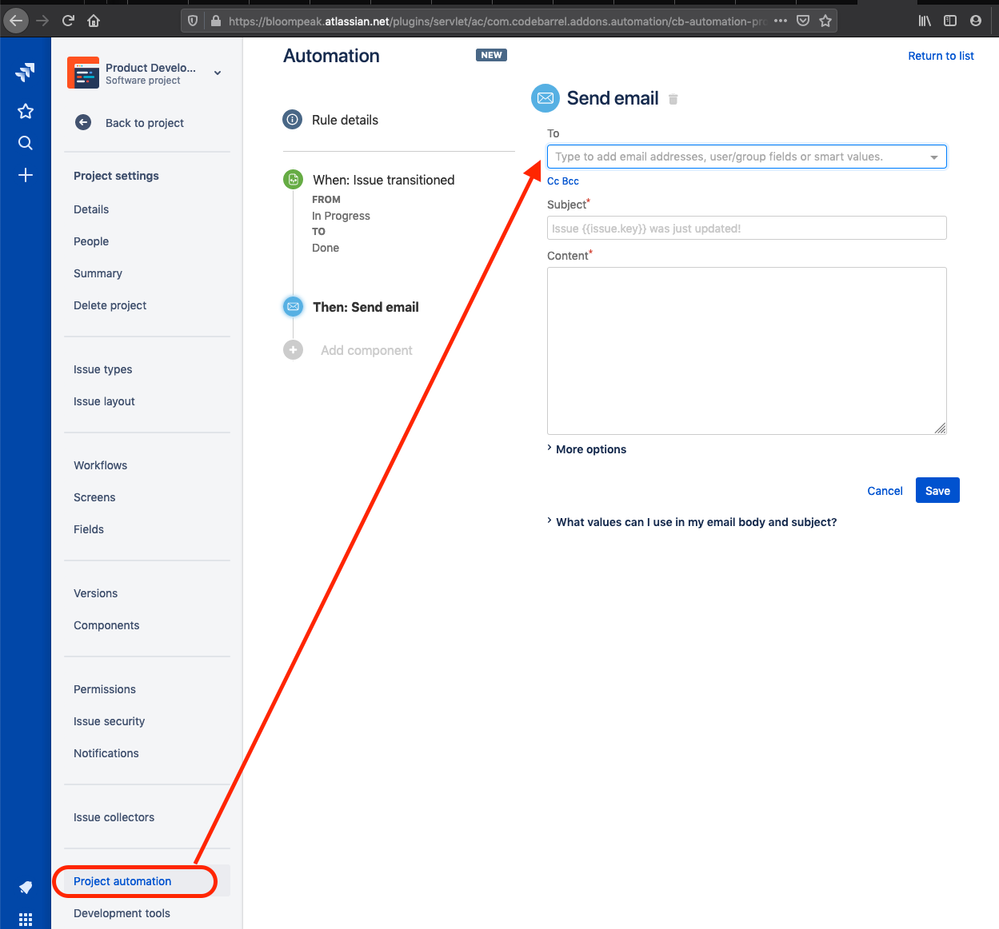Open Issue types settings

pyautogui.click(x=103, y=369)
